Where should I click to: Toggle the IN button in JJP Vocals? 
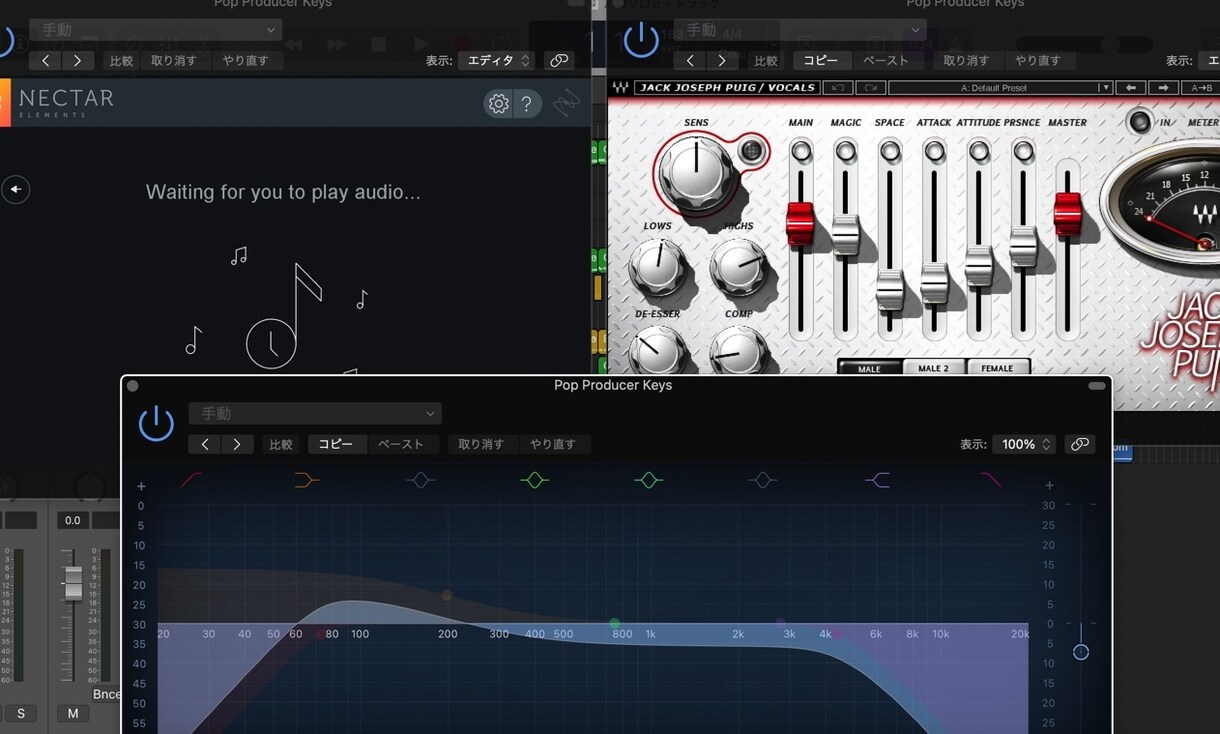click(1138, 122)
